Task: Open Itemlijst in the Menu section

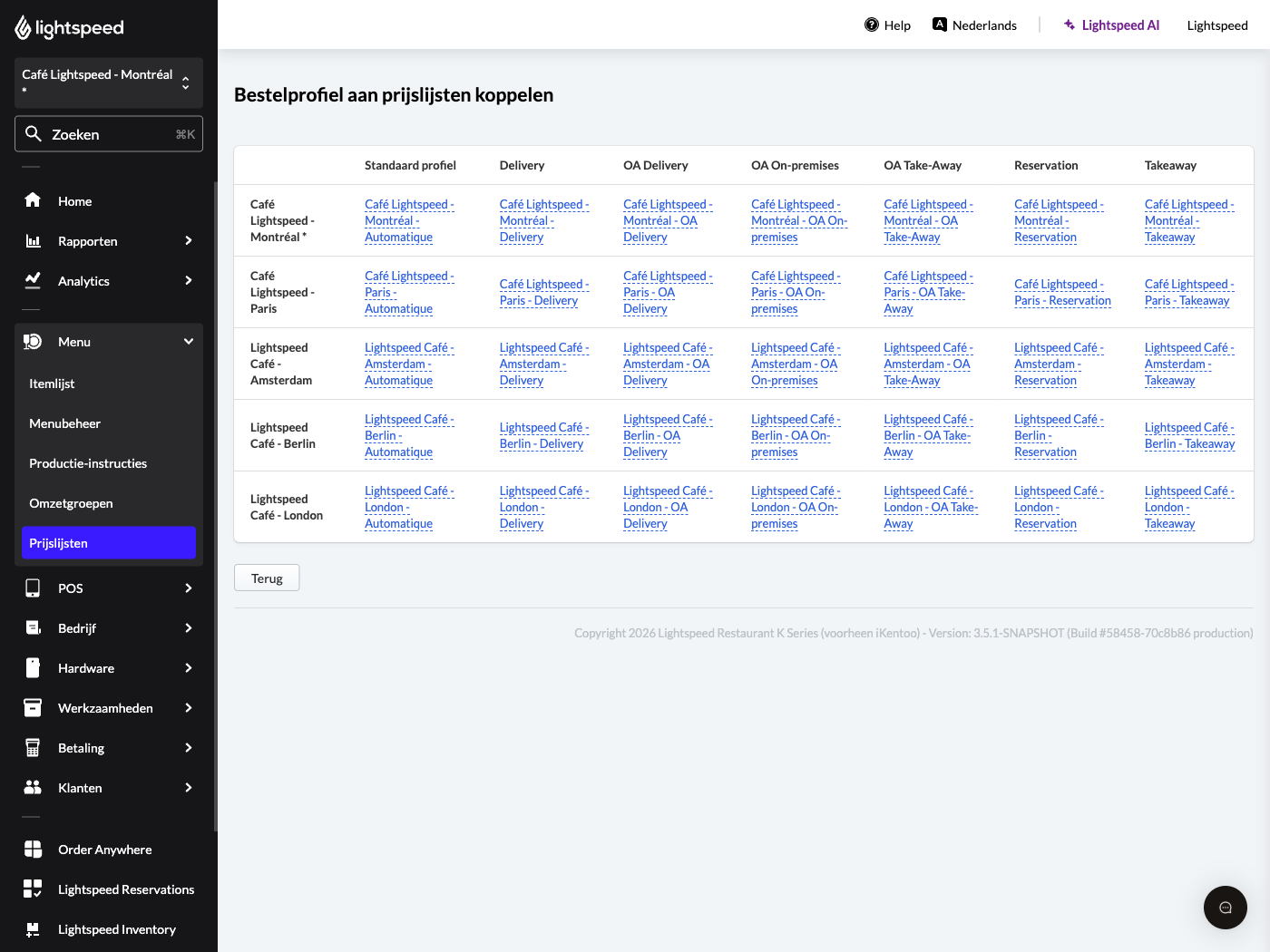Action: tap(109, 384)
